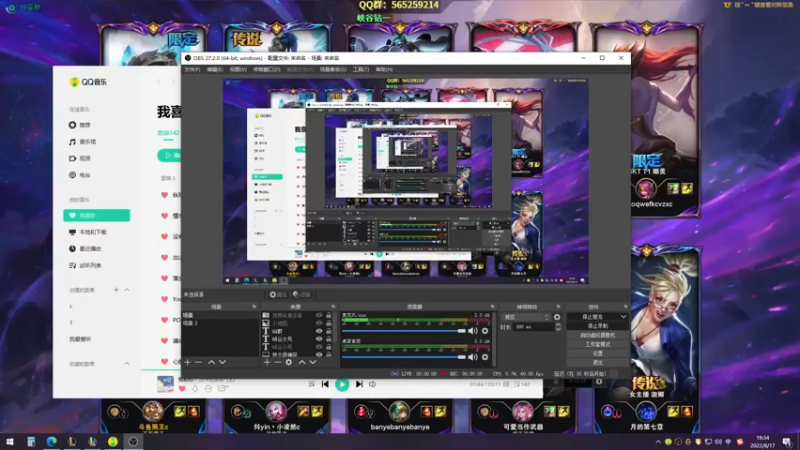Open OBS 编辑(E) menu

coord(215,69)
